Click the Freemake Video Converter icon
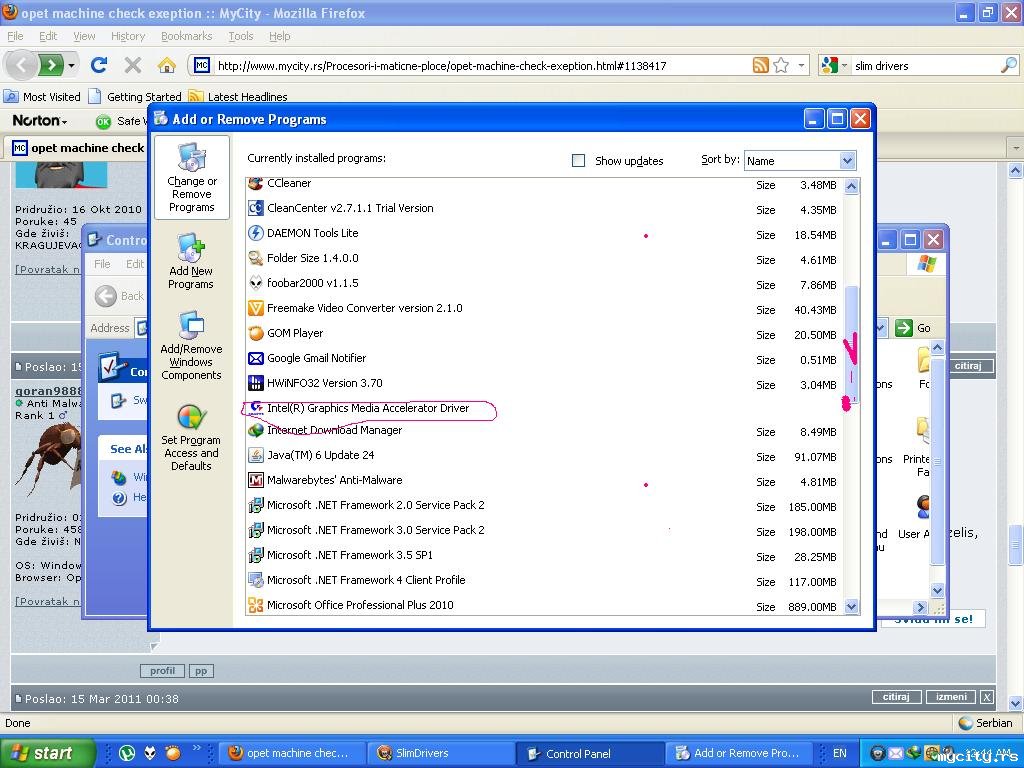Viewport: 1024px width, 768px height. [256, 308]
